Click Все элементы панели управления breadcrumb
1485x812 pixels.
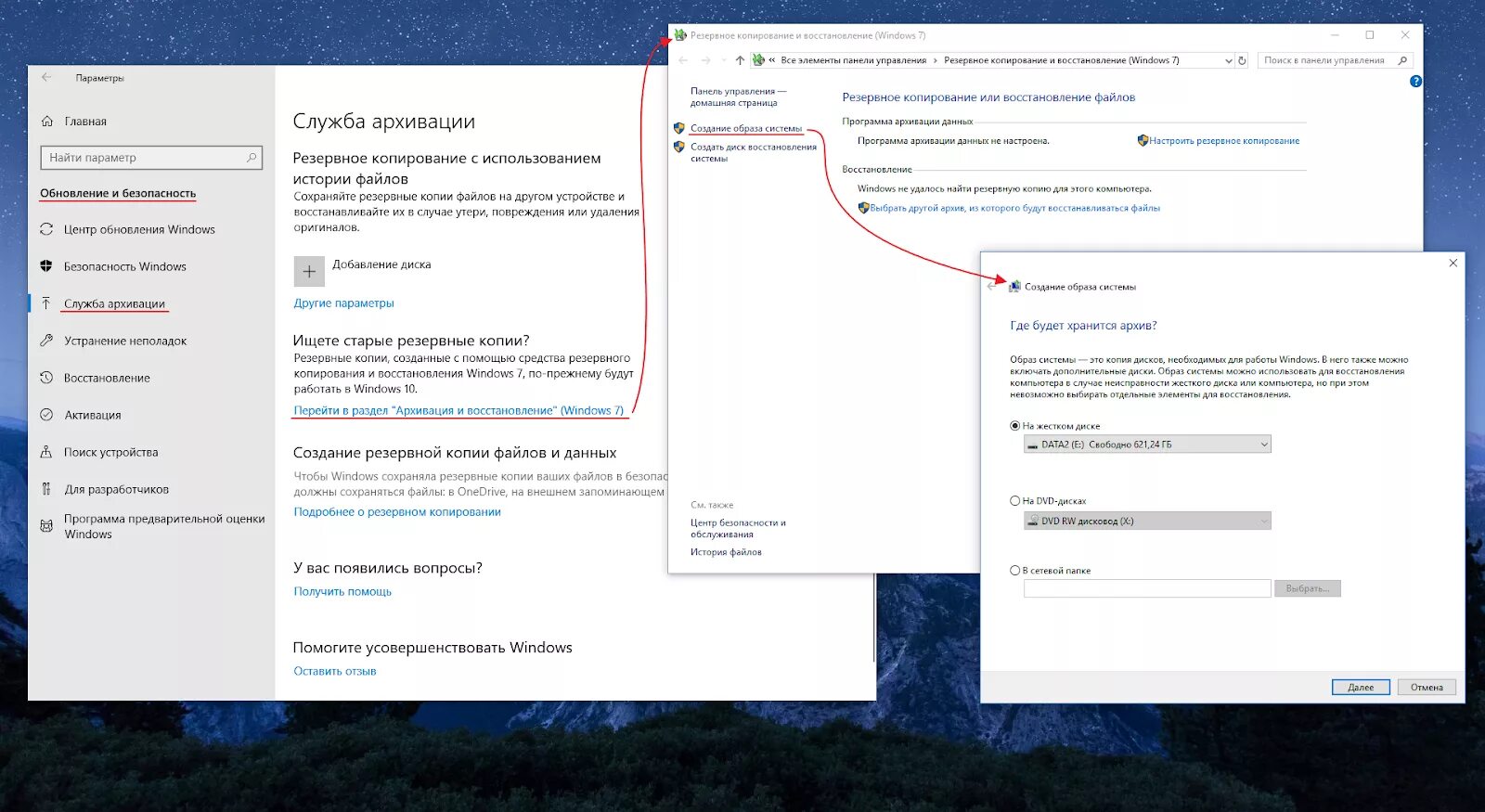point(854,60)
